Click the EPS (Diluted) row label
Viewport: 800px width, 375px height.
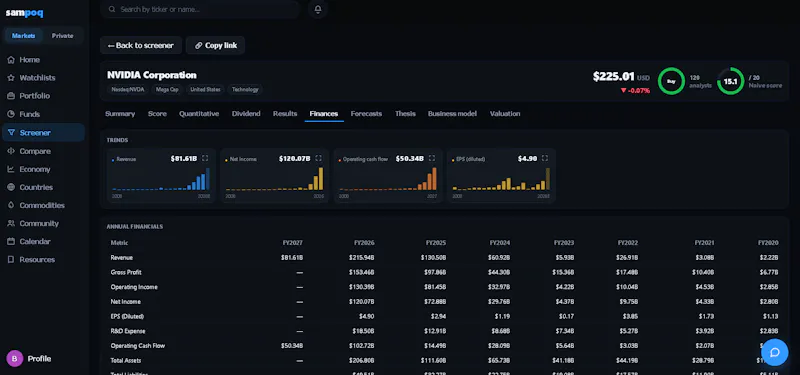[127, 316]
